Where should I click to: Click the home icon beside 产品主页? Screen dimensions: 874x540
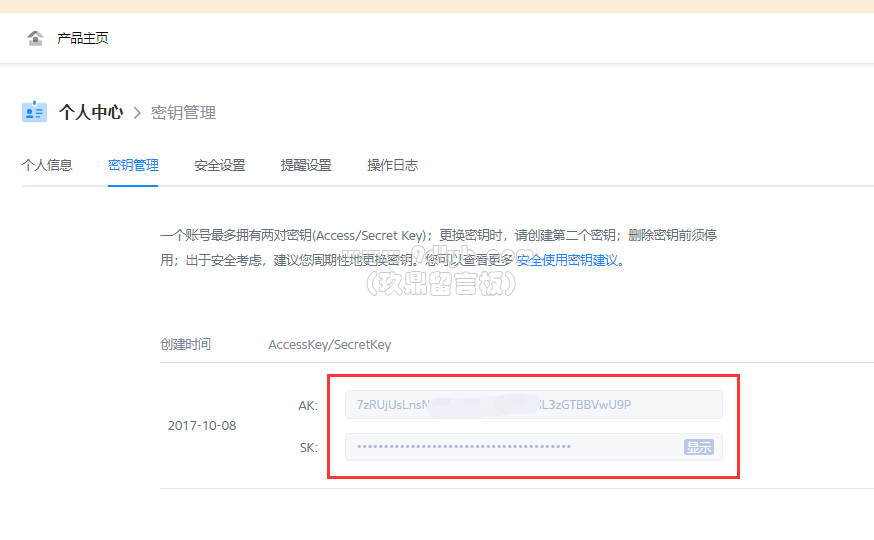click(35, 38)
